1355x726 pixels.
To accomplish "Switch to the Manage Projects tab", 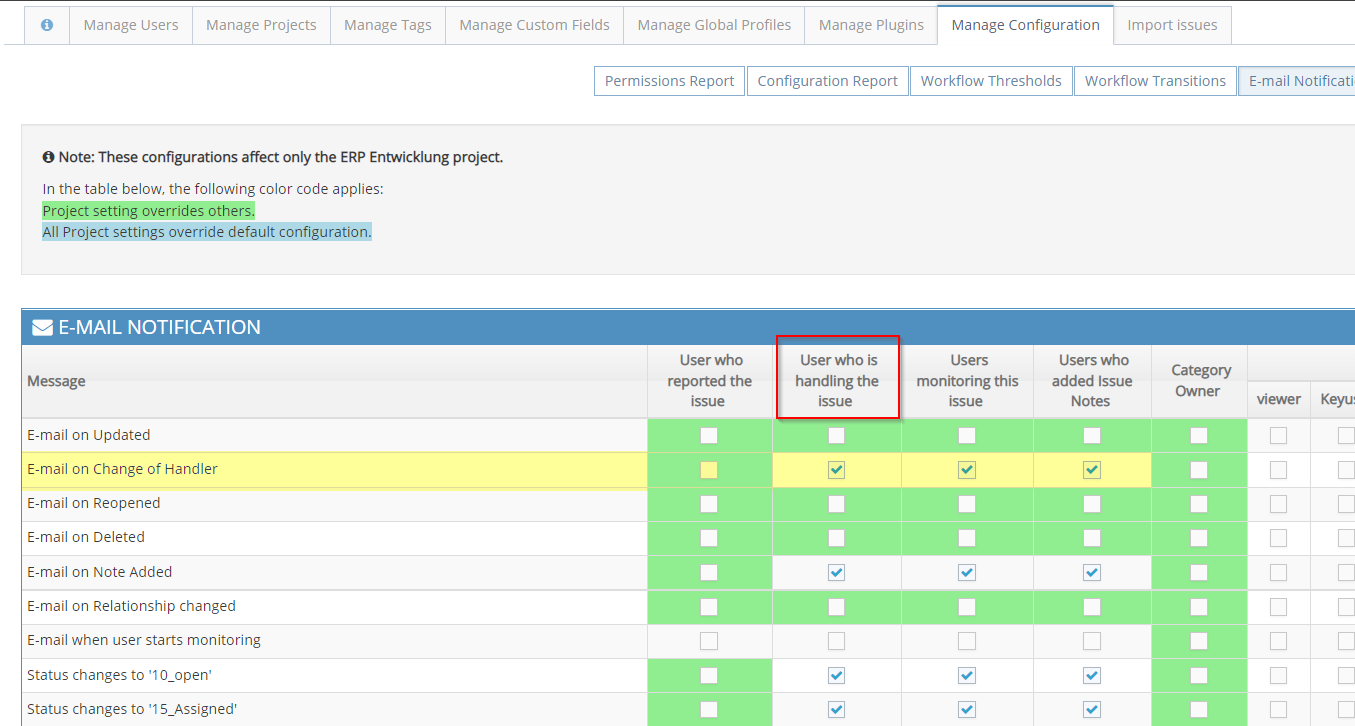I will 261,25.
